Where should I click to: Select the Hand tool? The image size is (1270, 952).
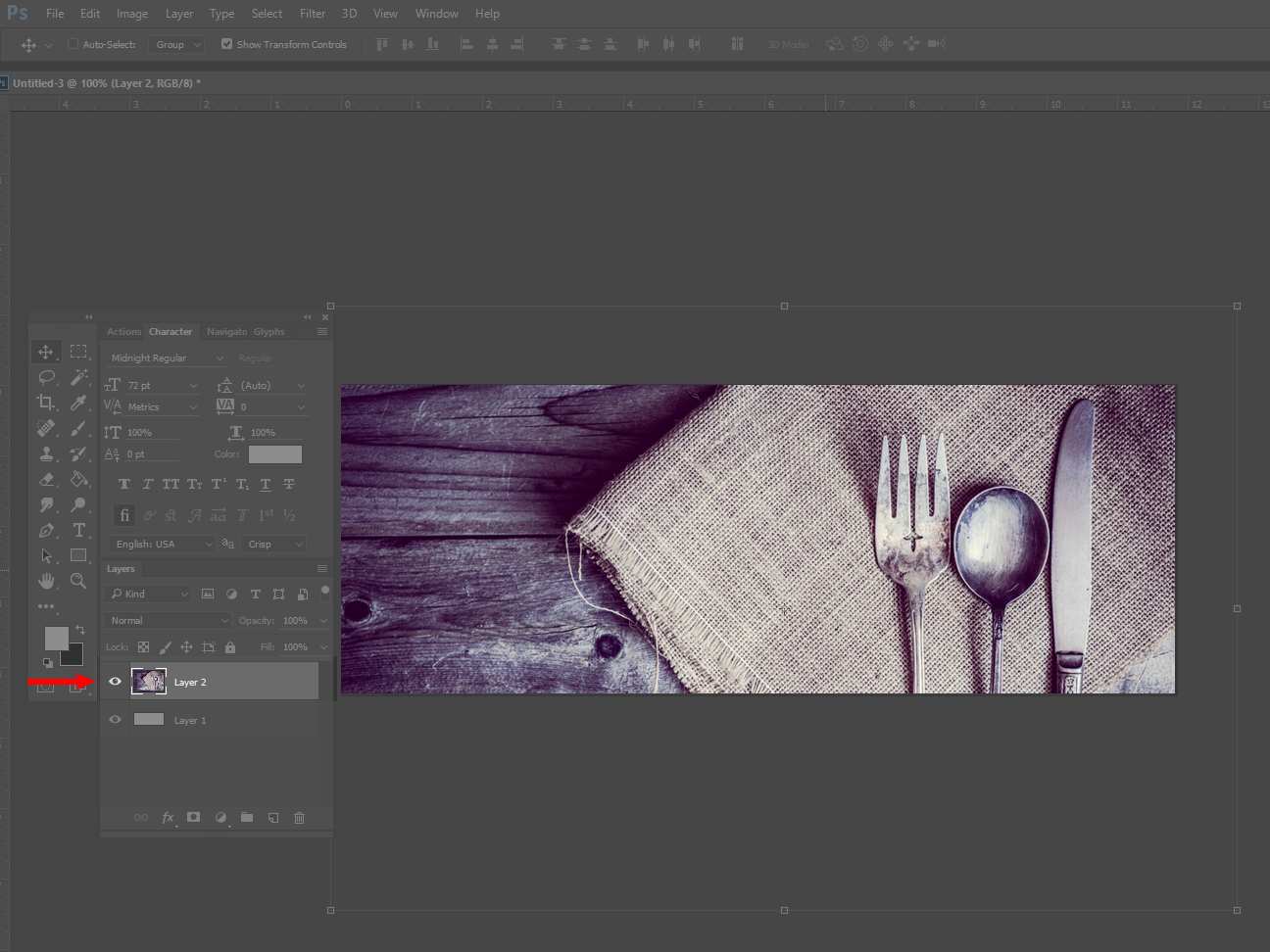pyautogui.click(x=46, y=581)
